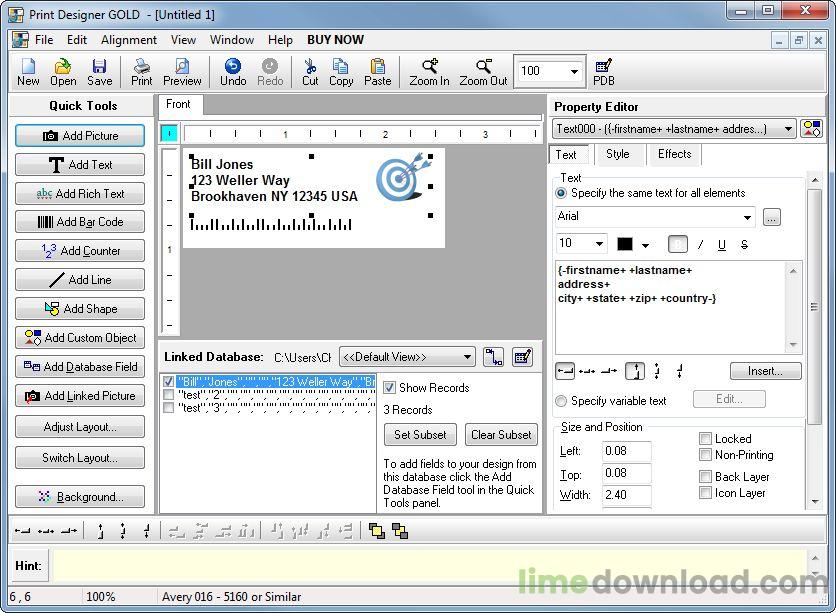Open the Alignment menu
This screenshot has height=613, width=836.
pos(128,40)
